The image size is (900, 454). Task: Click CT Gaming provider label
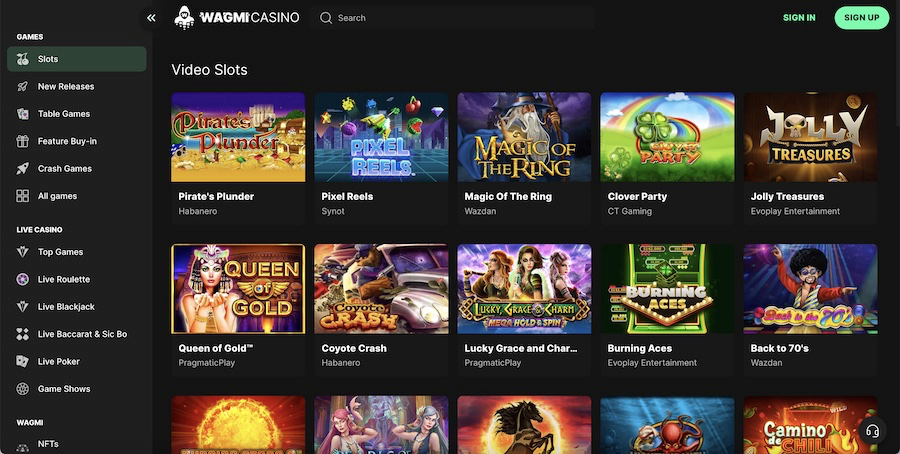630,211
